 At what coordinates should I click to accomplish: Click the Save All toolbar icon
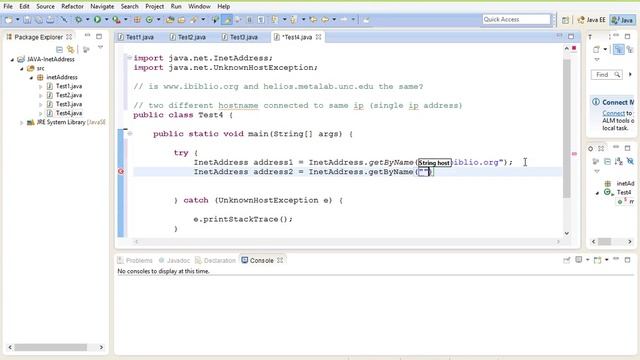pos(39,20)
